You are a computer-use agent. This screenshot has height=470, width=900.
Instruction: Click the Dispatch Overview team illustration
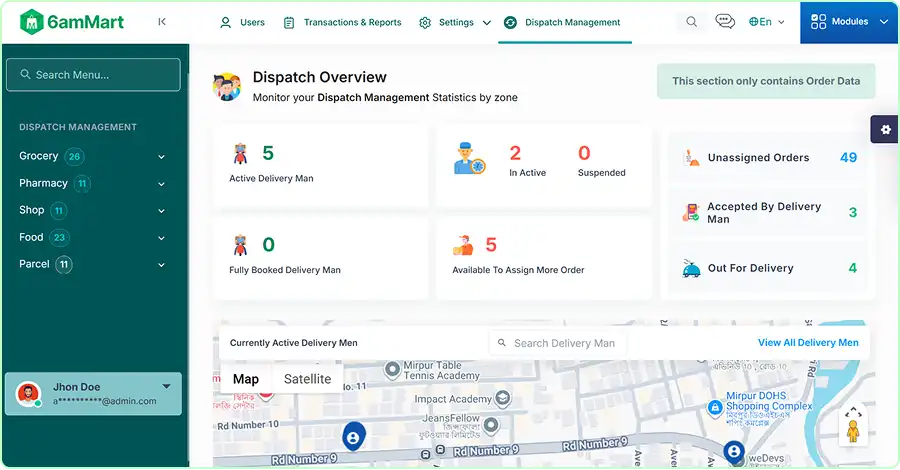coord(227,87)
